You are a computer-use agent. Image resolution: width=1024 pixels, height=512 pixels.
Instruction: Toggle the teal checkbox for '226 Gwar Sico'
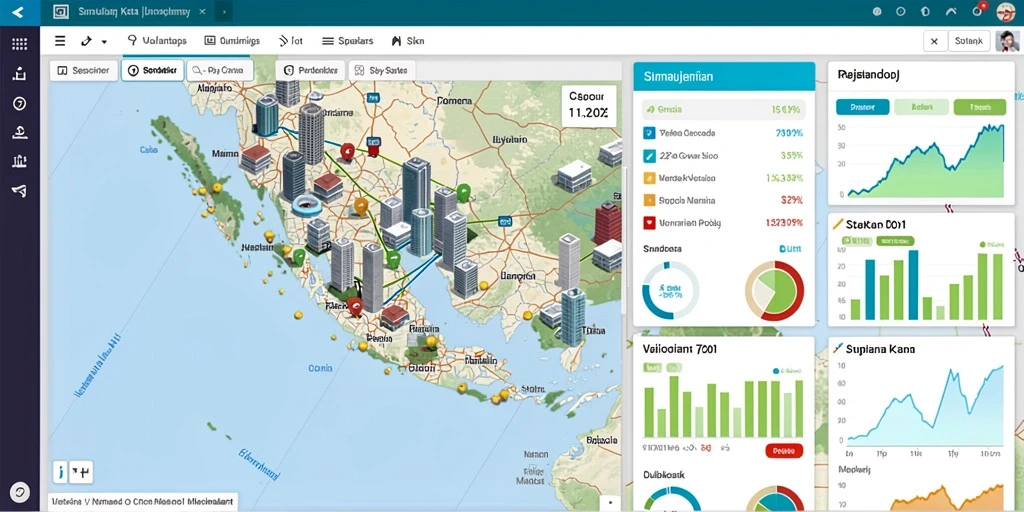648,156
